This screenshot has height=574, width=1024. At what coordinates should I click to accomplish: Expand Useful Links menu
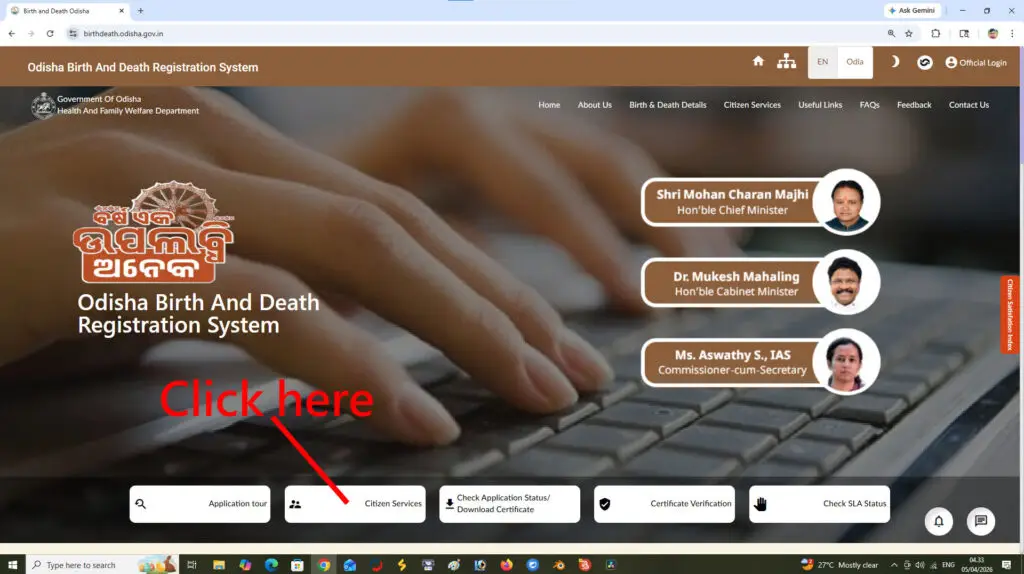tap(820, 105)
